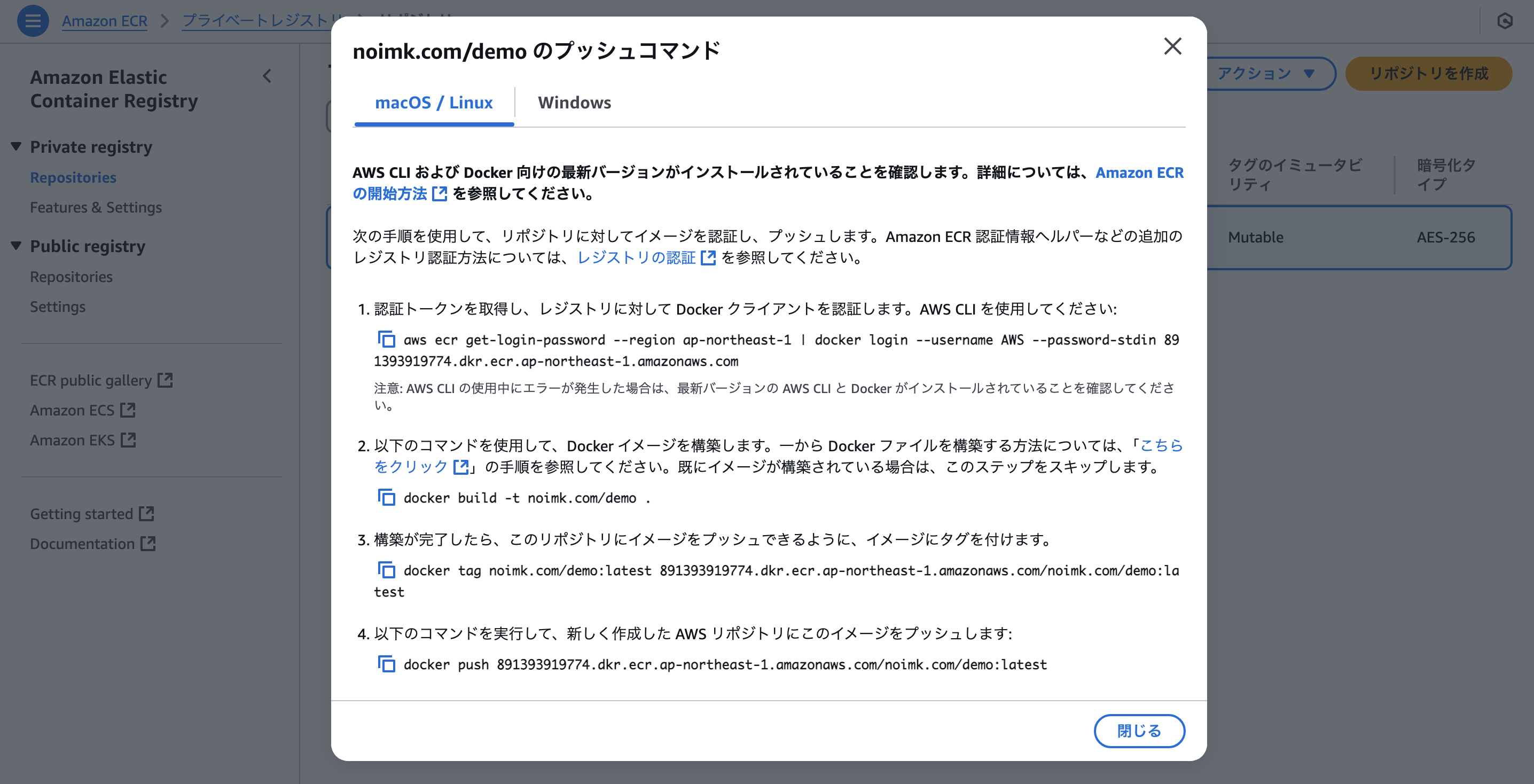Go to Amazon ECR breadcrumb
1534x784 pixels.
point(104,21)
